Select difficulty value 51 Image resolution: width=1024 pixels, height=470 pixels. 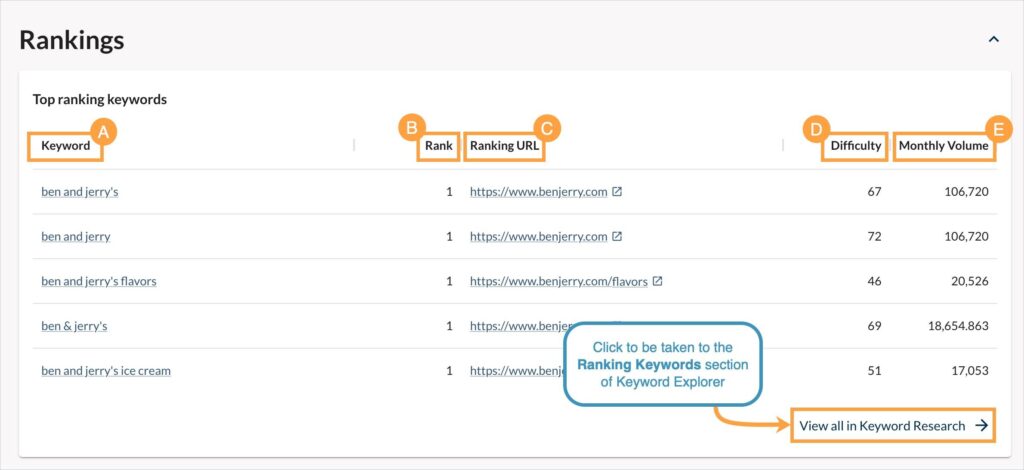[x=874, y=371]
